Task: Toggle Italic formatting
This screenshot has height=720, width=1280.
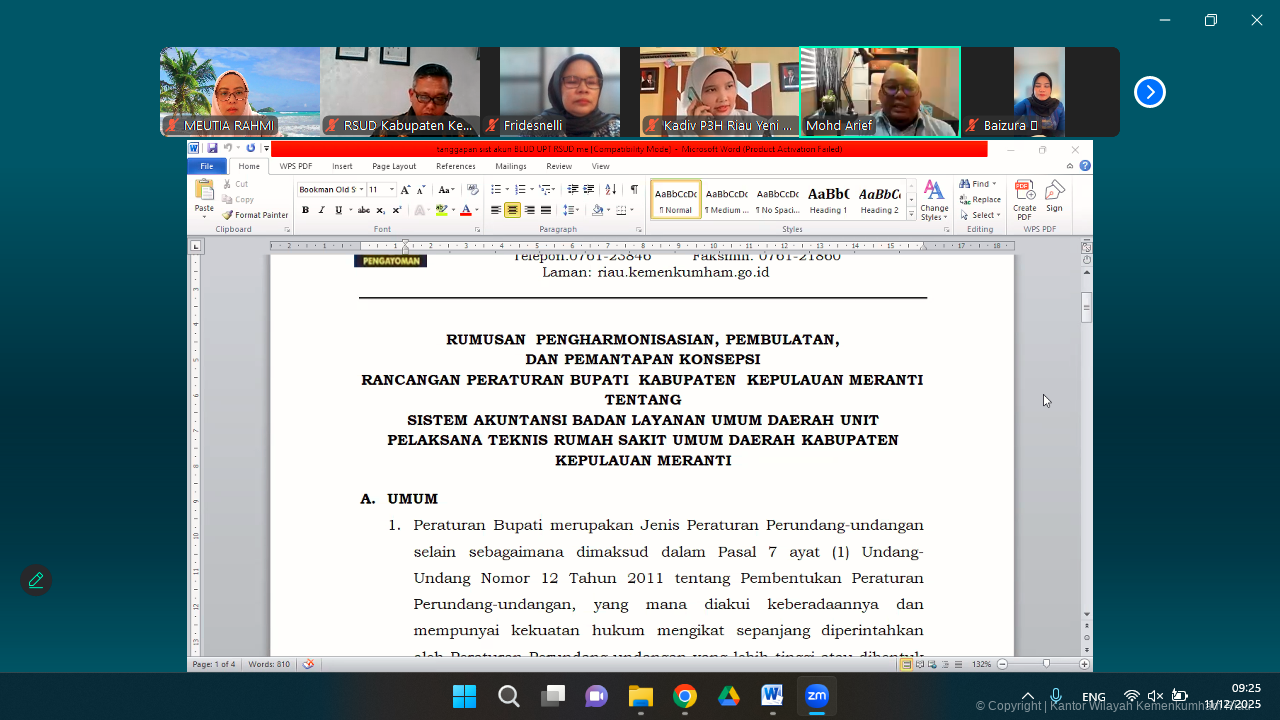Action: tap(321, 210)
